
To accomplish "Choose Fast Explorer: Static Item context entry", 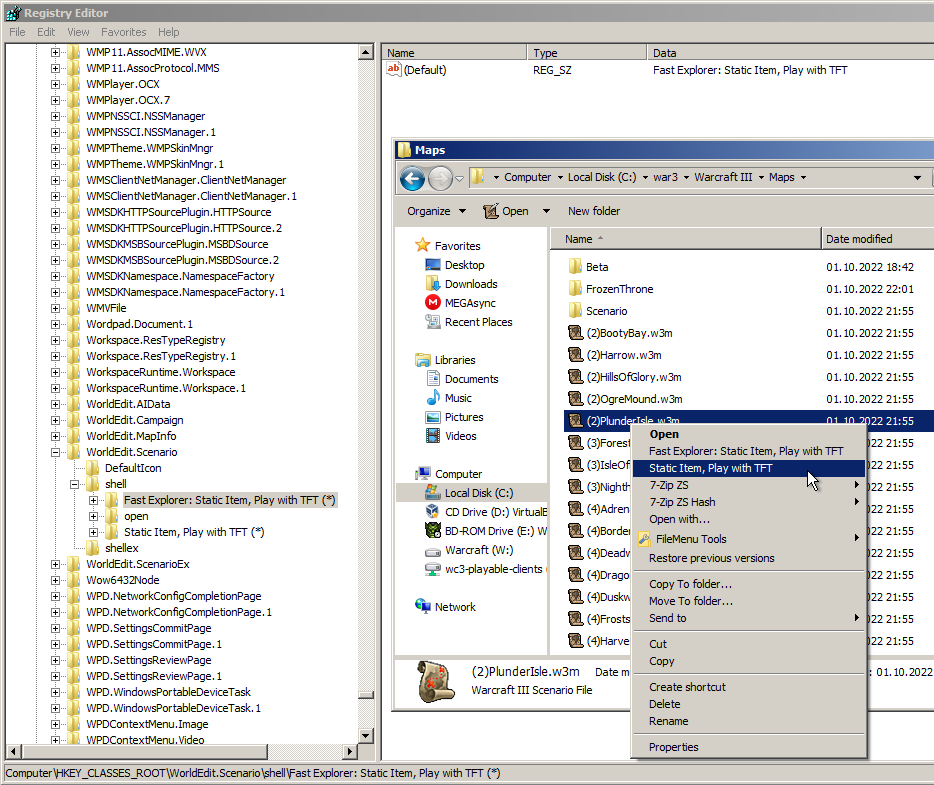I will [x=748, y=451].
